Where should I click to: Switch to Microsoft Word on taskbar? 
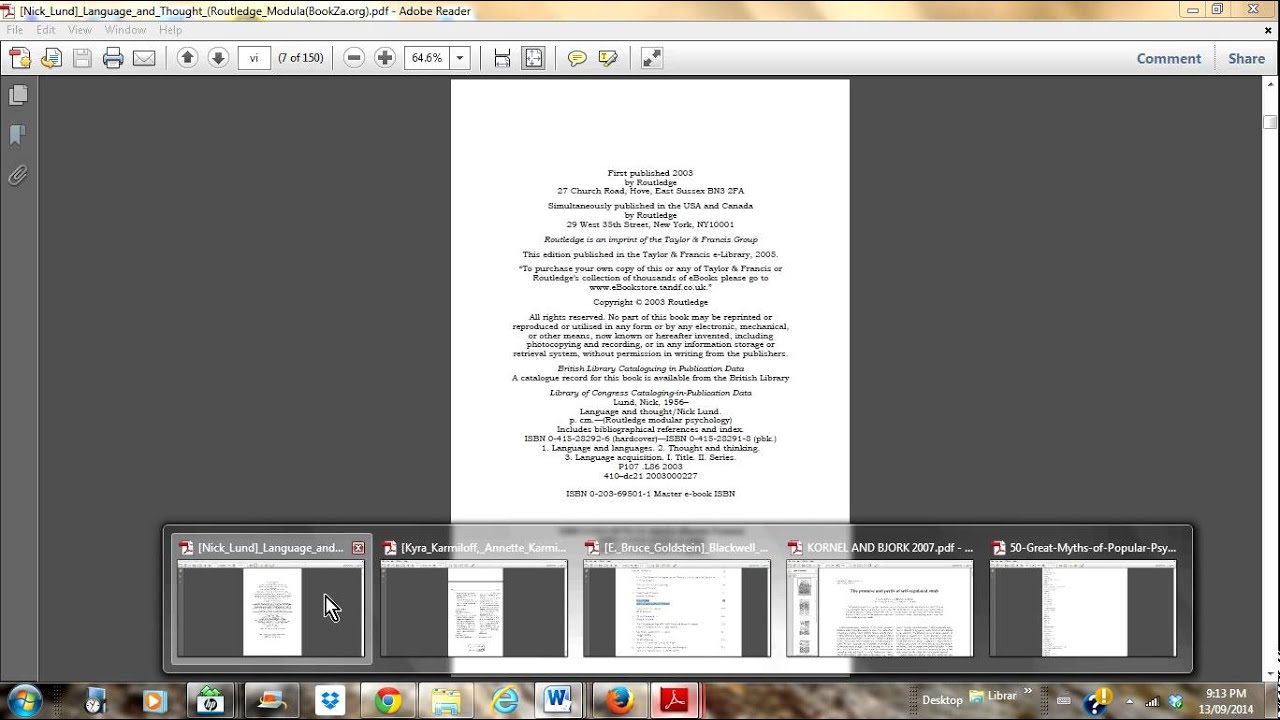point(557,701)
